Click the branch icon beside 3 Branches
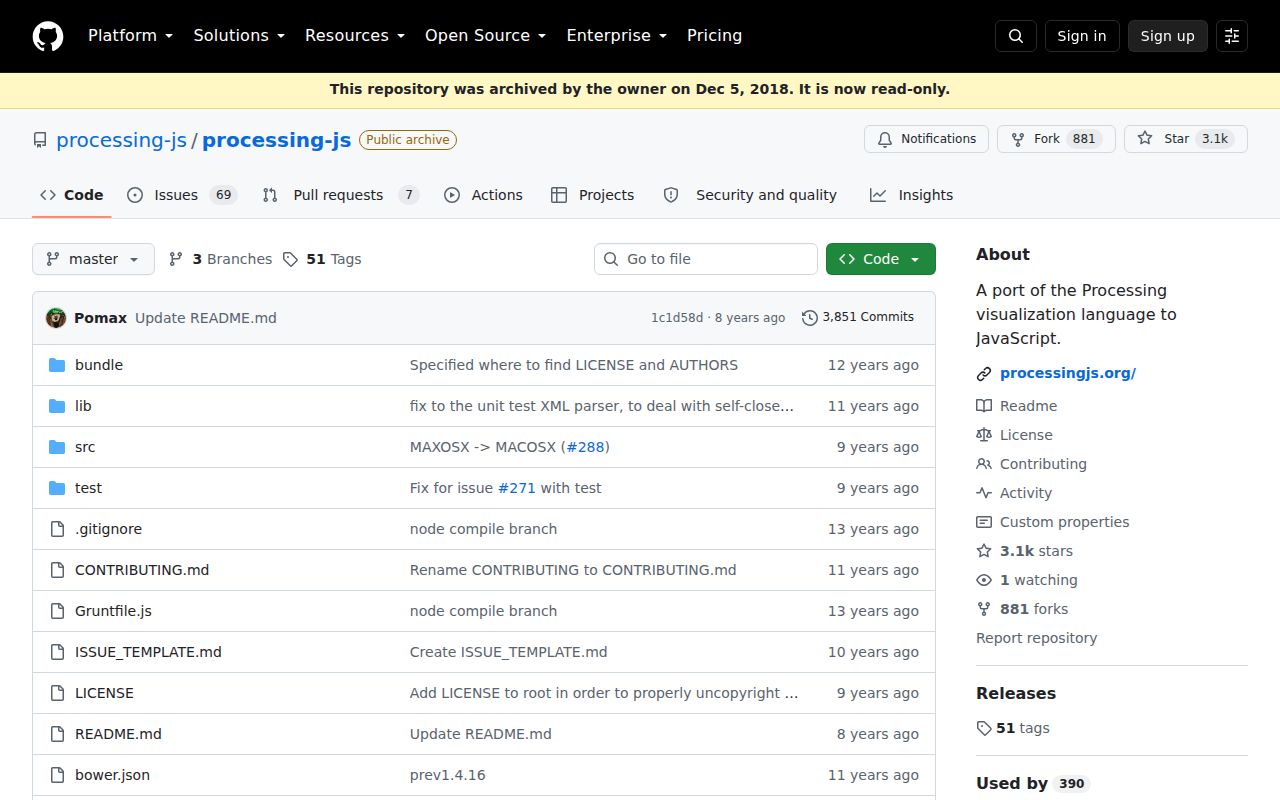The image size is (1280, 800). (176, 259)
